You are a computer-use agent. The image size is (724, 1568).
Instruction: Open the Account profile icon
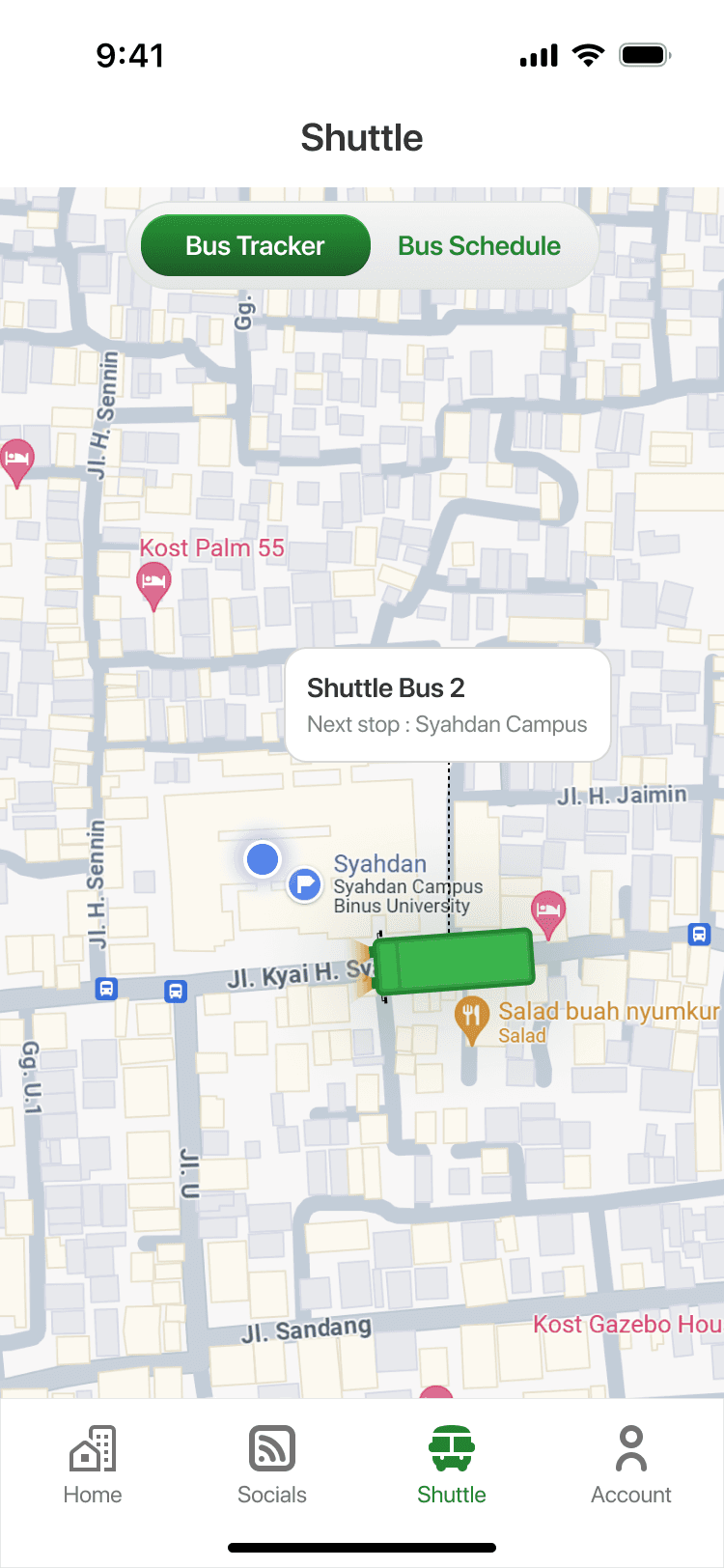click(631, 1448)
